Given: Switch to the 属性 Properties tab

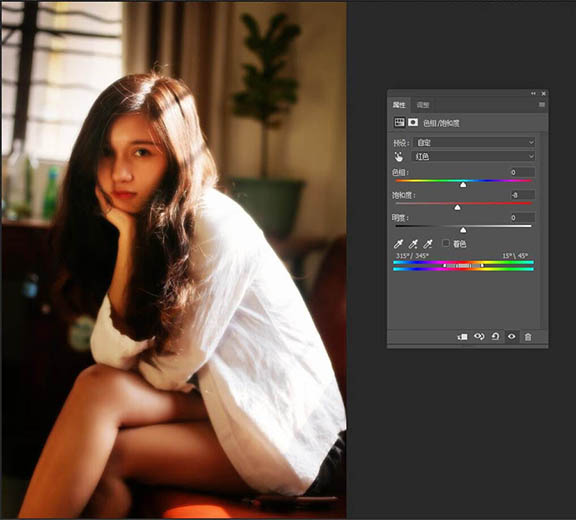Looking at the screenshot, I should click(x=399, y=105).
